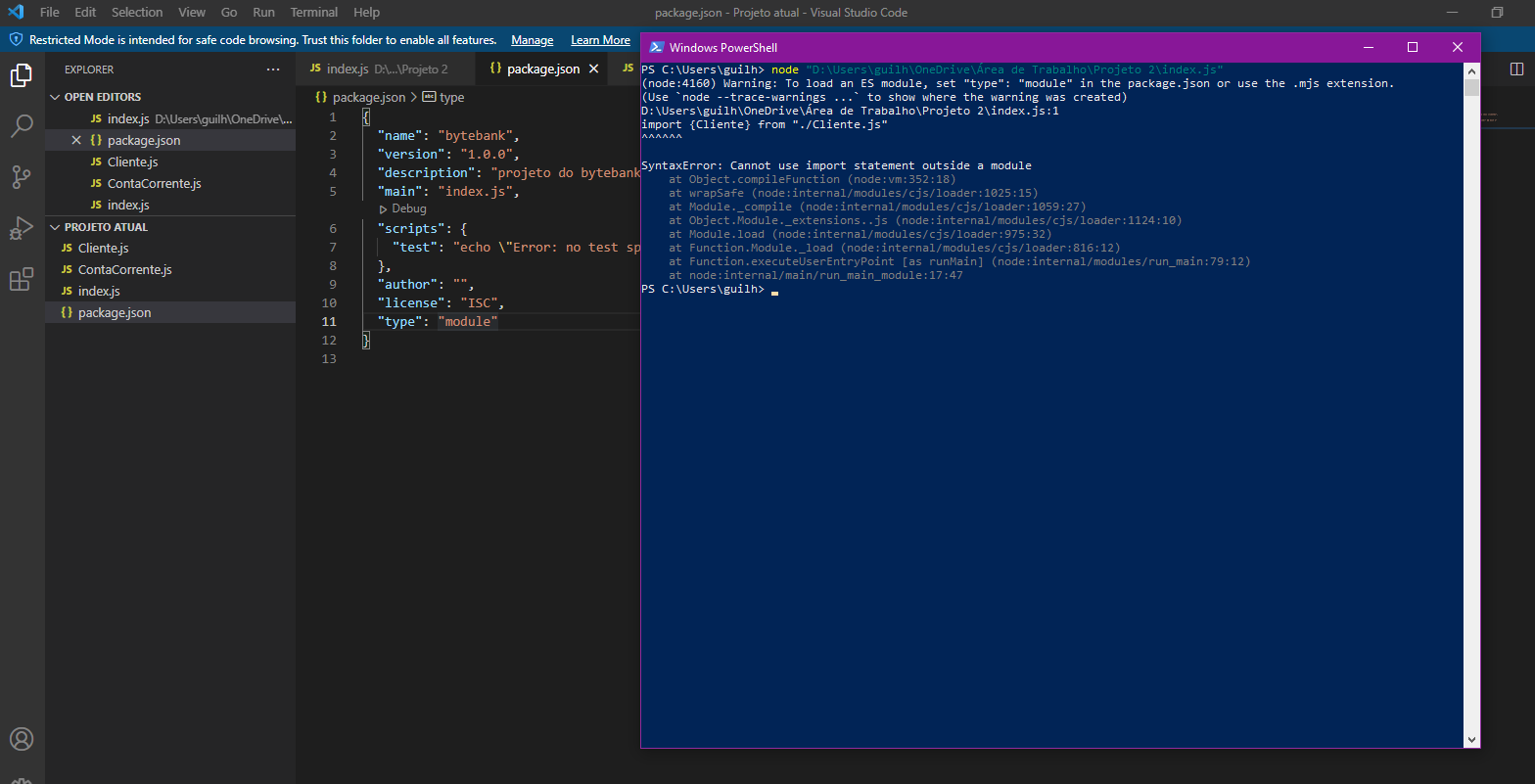Click the Learn More link
This screenshot has height=784, width=1535.
coord(600,40)
